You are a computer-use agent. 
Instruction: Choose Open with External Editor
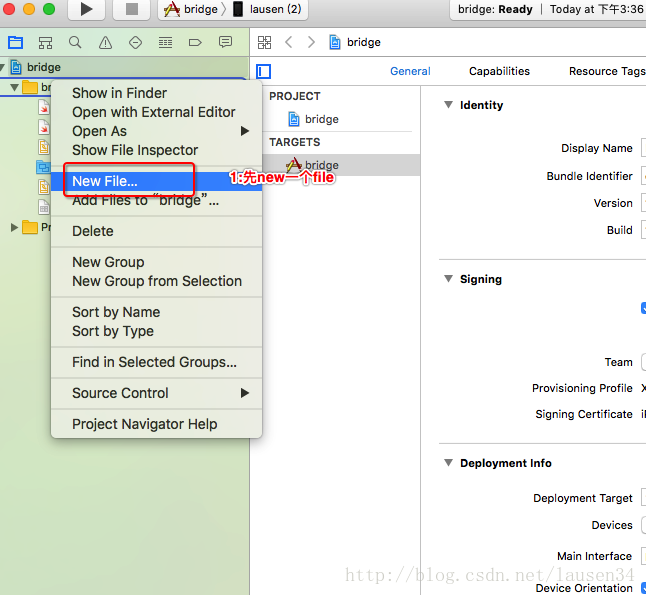(157, 112)
